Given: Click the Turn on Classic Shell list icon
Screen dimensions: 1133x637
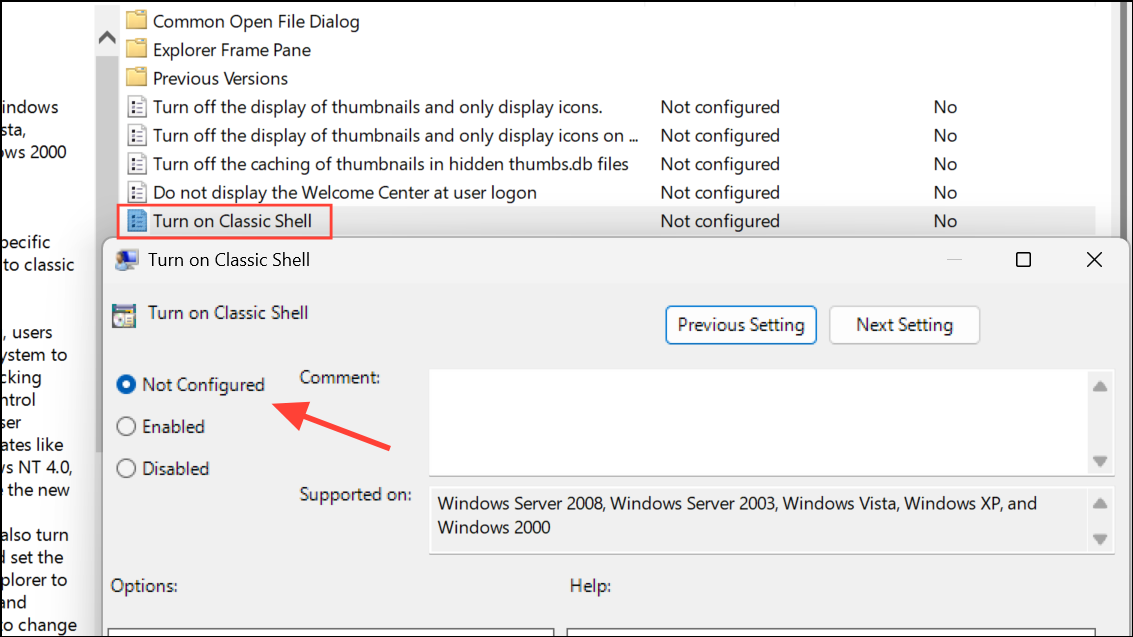Looking at the screenshot, I should (x=137, y=221).
